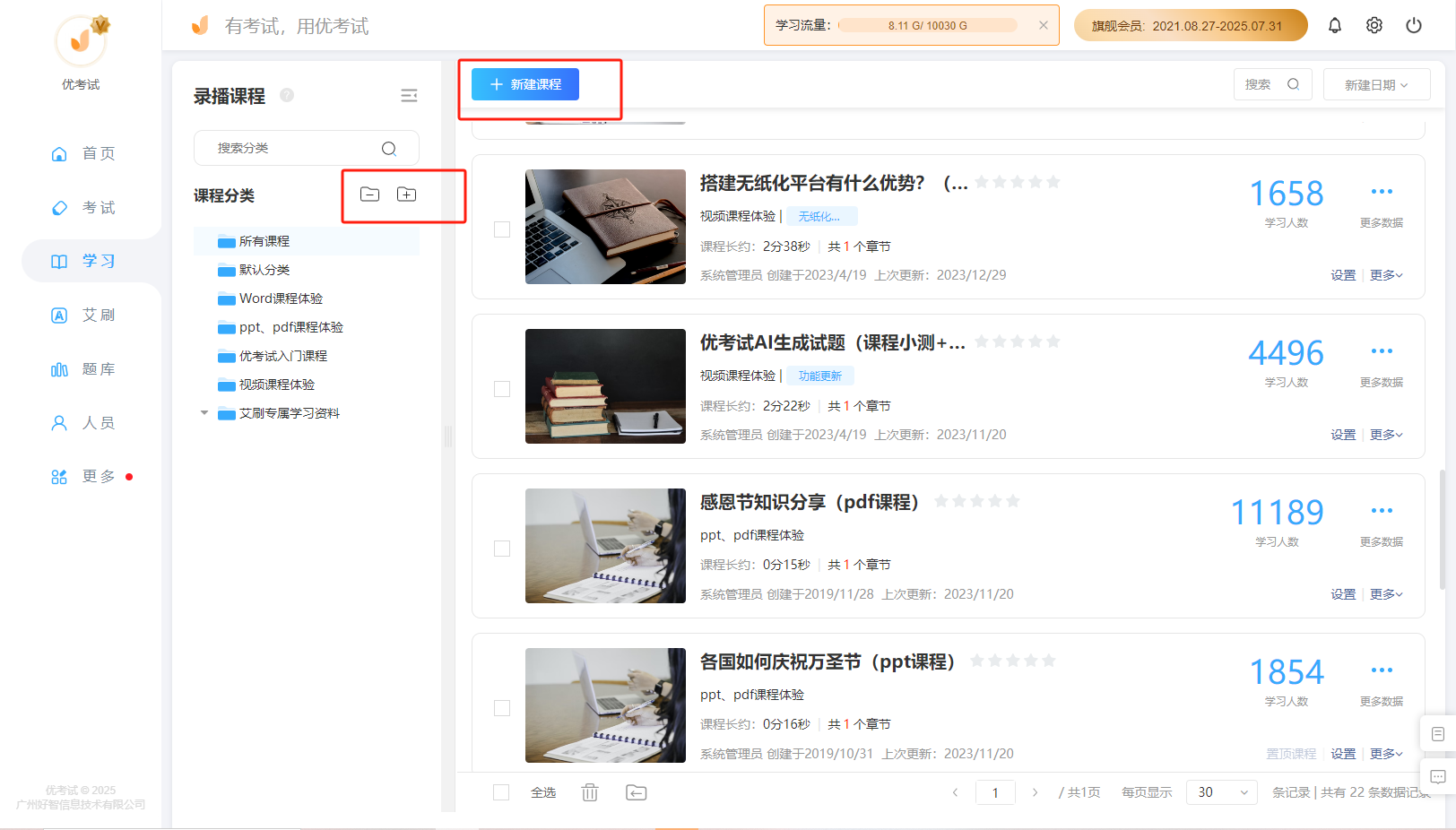Viewport: 1456px width, 830px height.
Task: Expand 更多 menu for 各国如何庆祝万圣节 course
Action: (1386, 754)
